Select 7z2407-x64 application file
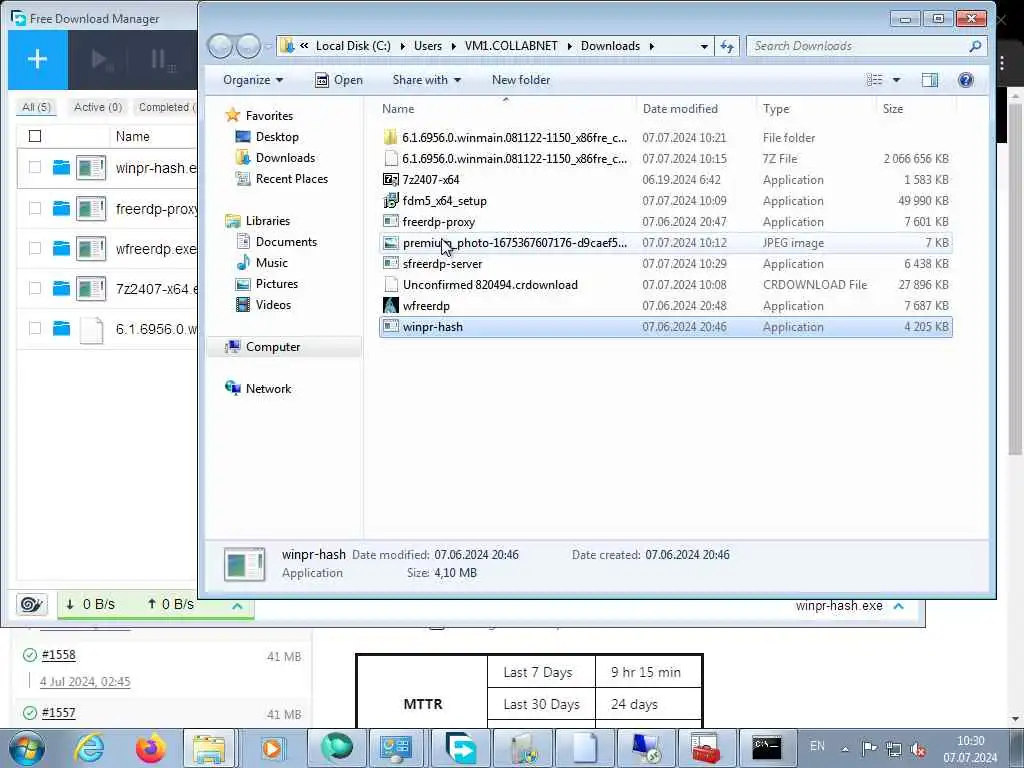Screen dimensions: 1024x768 665,180
